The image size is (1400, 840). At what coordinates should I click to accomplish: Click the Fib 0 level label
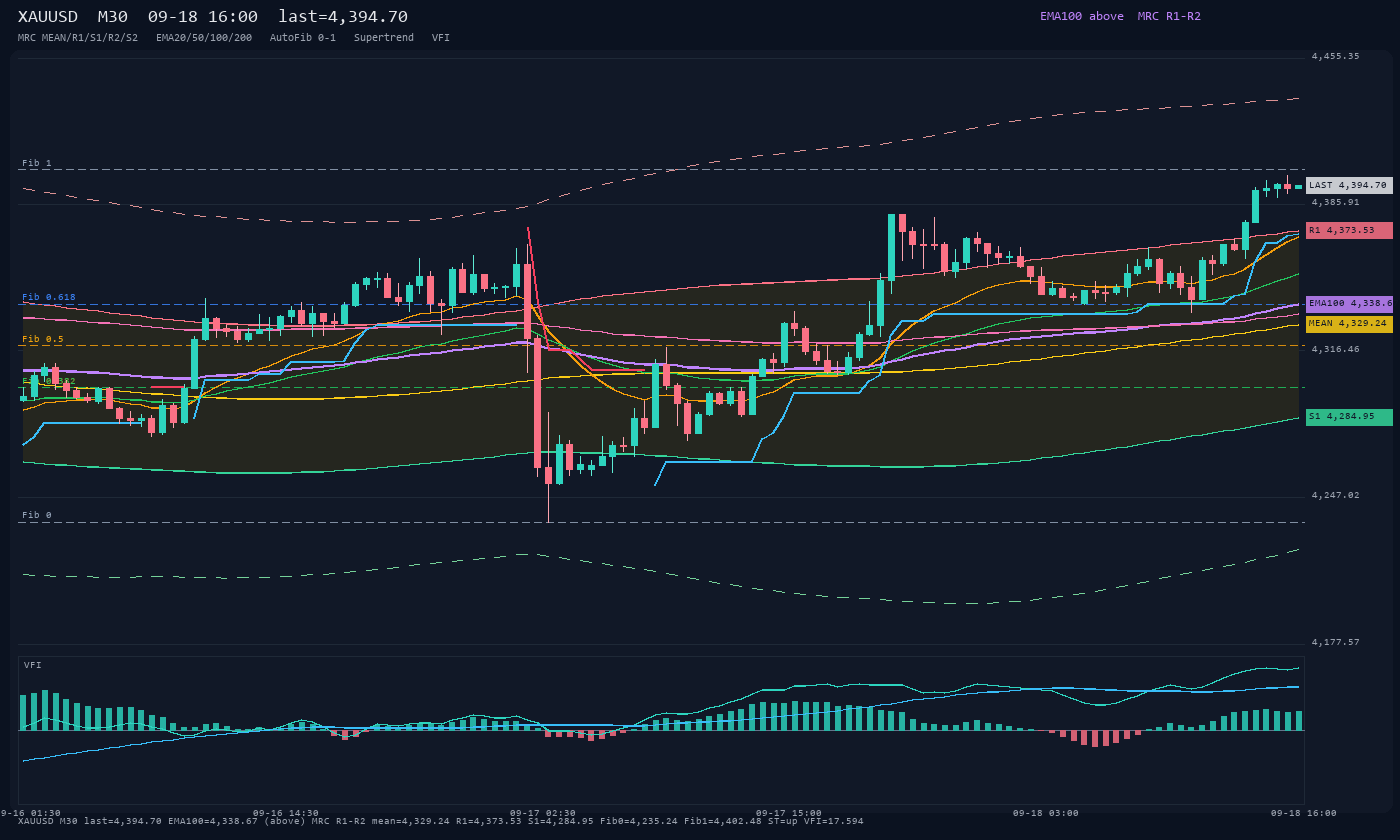[x=37, y=515]
